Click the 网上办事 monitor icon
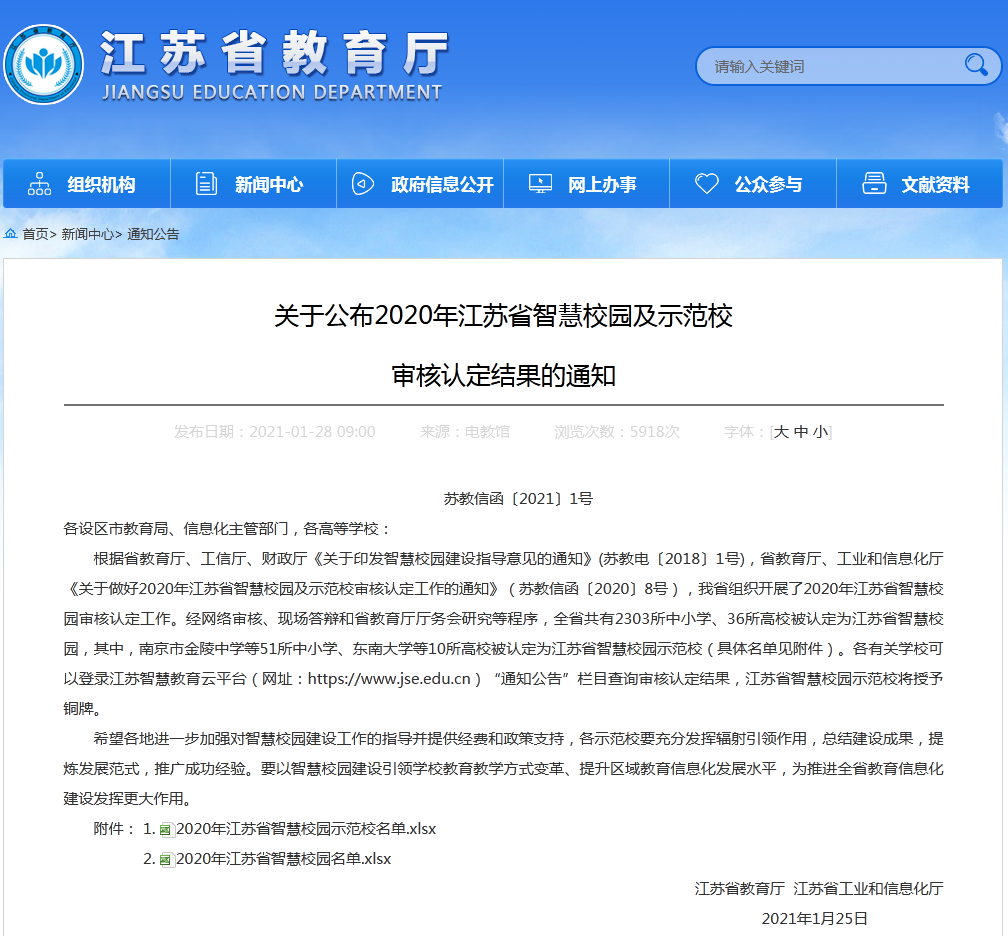 tap(540, 184)
